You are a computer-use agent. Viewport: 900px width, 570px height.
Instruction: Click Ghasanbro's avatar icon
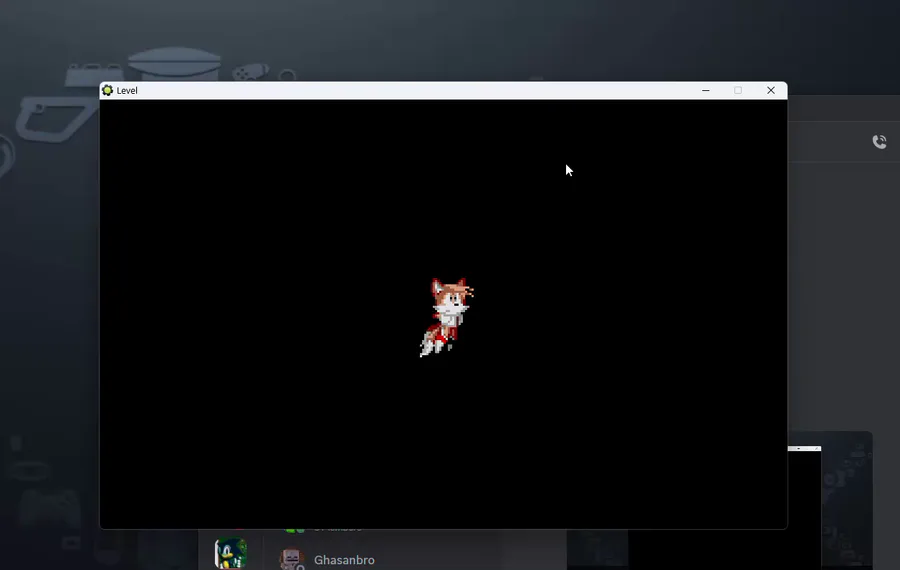[292, 559]
